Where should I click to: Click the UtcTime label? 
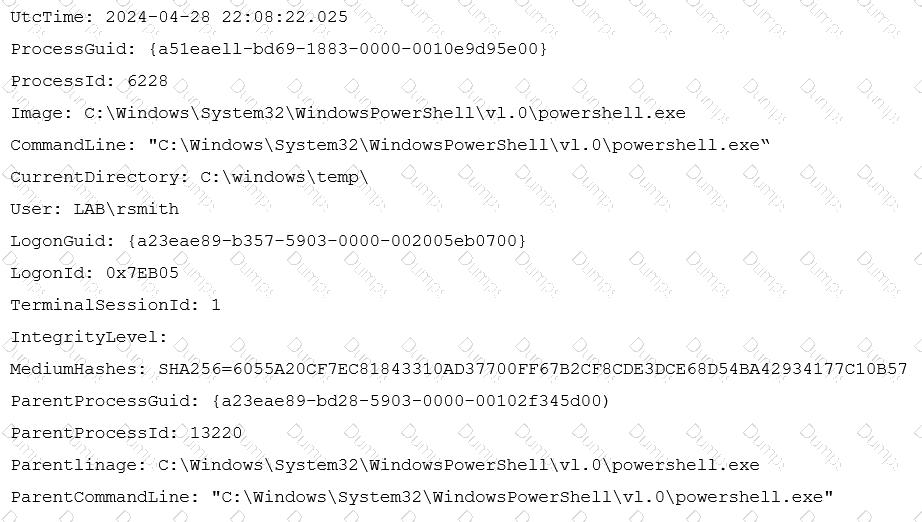tap(52, 17)
